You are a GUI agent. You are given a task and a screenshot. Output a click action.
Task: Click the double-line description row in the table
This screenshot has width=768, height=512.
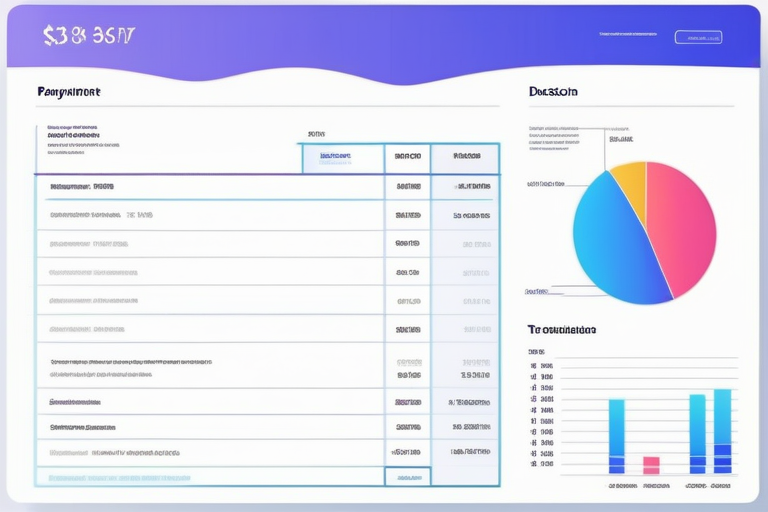click(210, 368)
